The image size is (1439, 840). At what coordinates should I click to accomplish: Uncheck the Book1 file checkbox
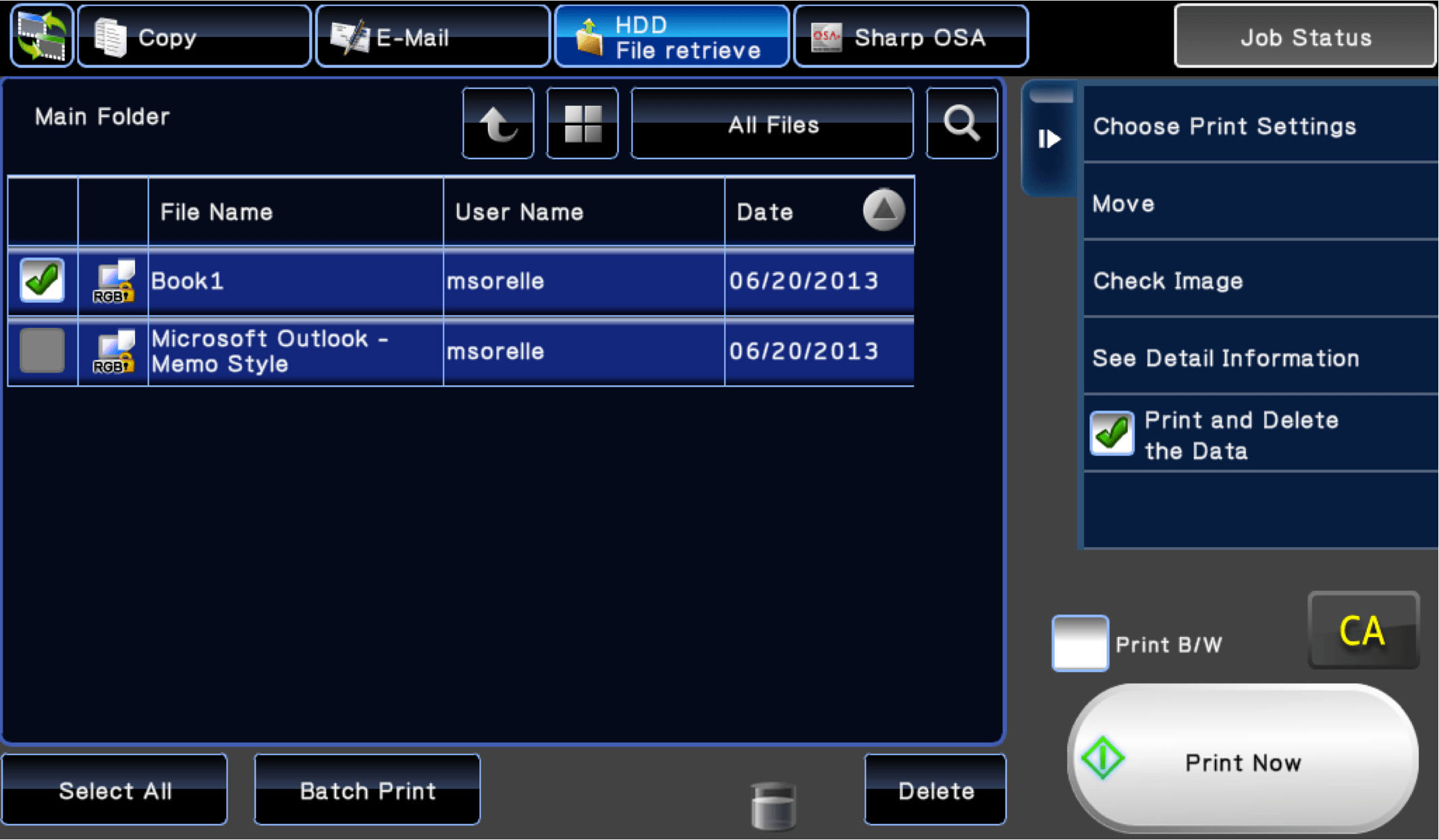pyautogui.click(x=42, y=279)
